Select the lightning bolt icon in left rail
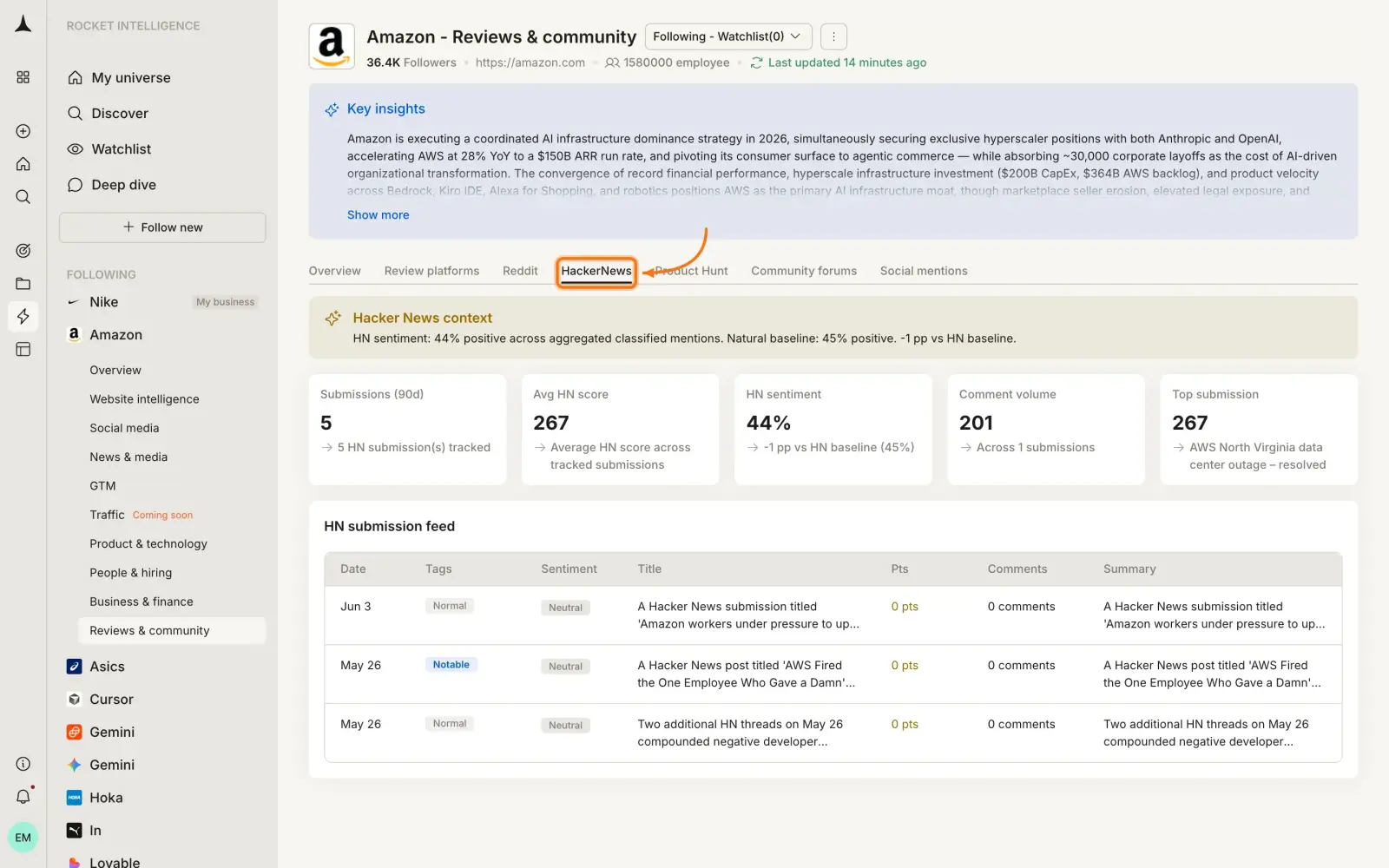1389x868 pixels. [23, 316]
